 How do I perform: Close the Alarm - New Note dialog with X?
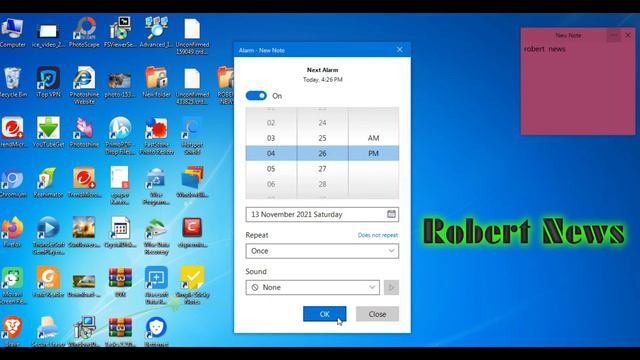(400, 50)
